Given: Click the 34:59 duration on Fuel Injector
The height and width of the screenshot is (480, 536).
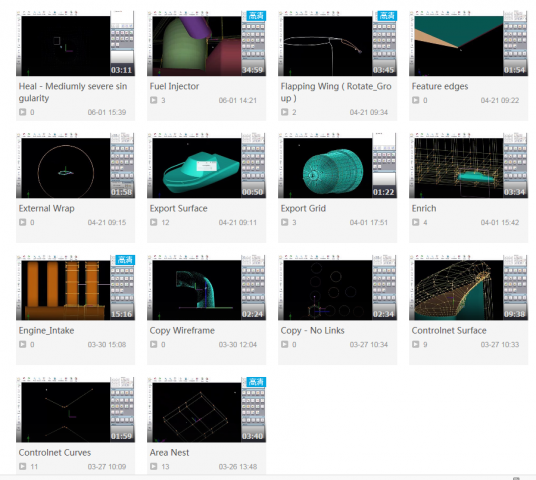Looking at the screenshot, I should 253,70.
